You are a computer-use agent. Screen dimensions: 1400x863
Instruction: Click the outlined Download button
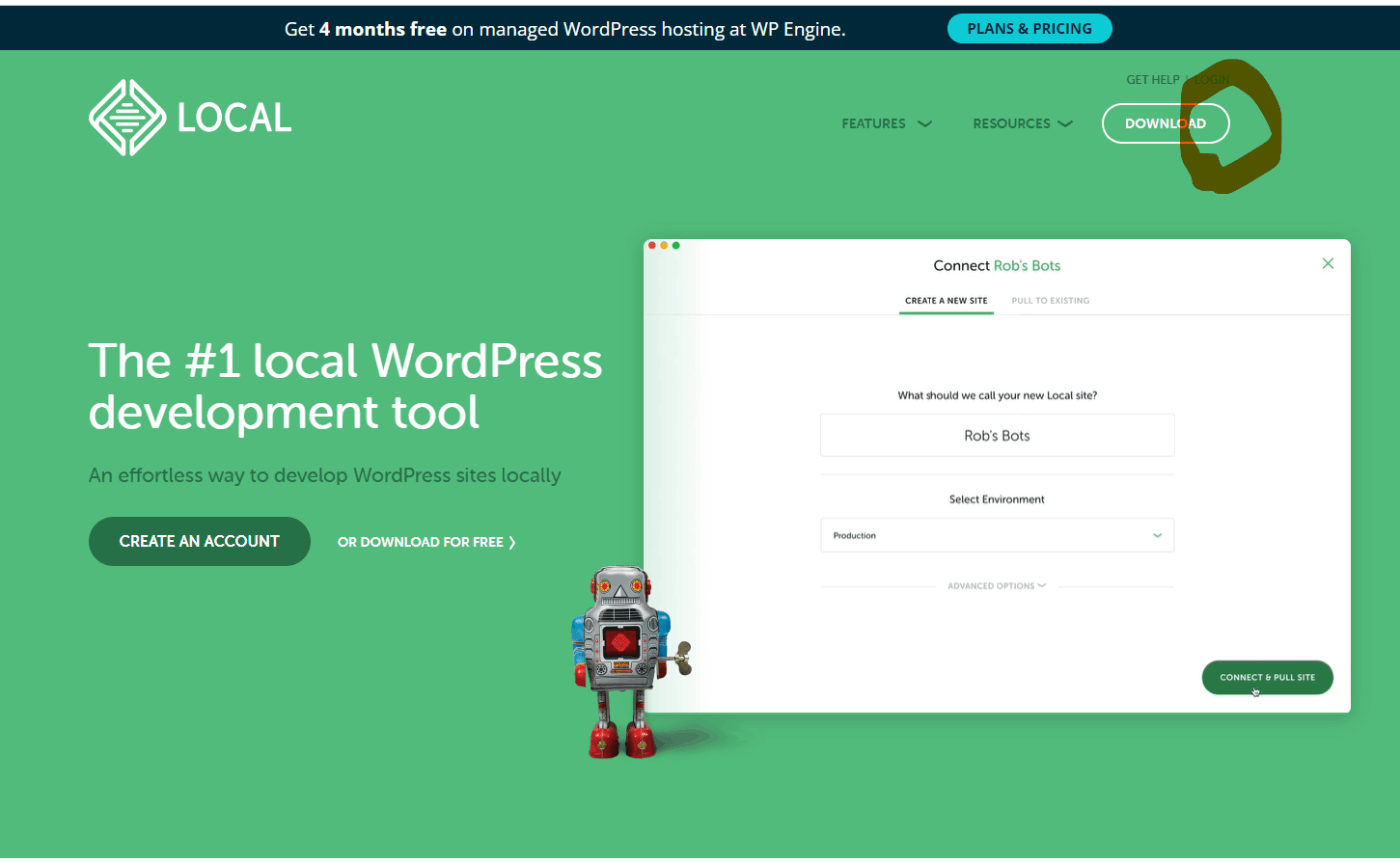1165,124
